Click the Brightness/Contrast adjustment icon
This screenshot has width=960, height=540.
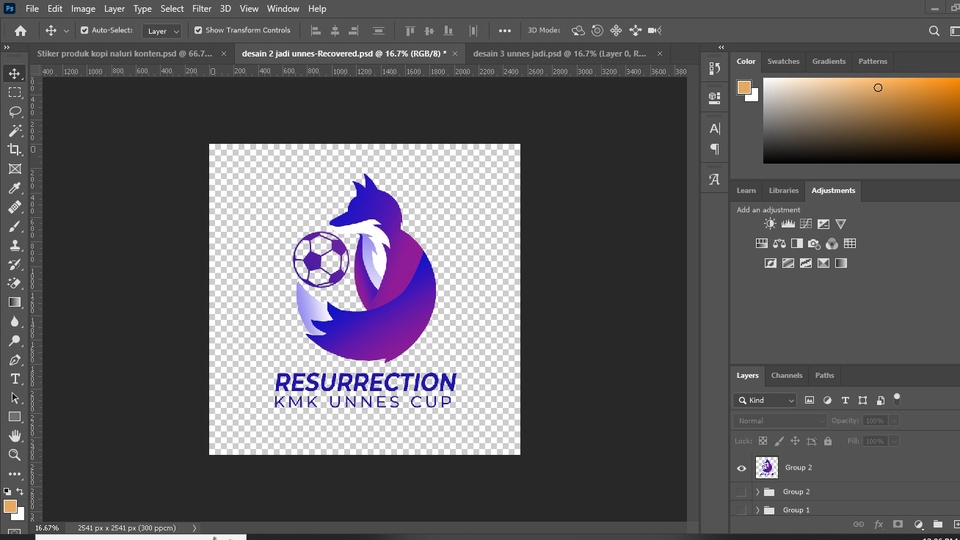pyautogui.click(x=770, y=224)
